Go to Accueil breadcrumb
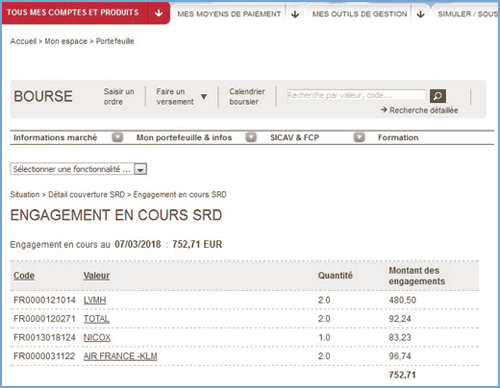This screenshot has height=388, width=500. pyautogui.click(x=23, y=41)
